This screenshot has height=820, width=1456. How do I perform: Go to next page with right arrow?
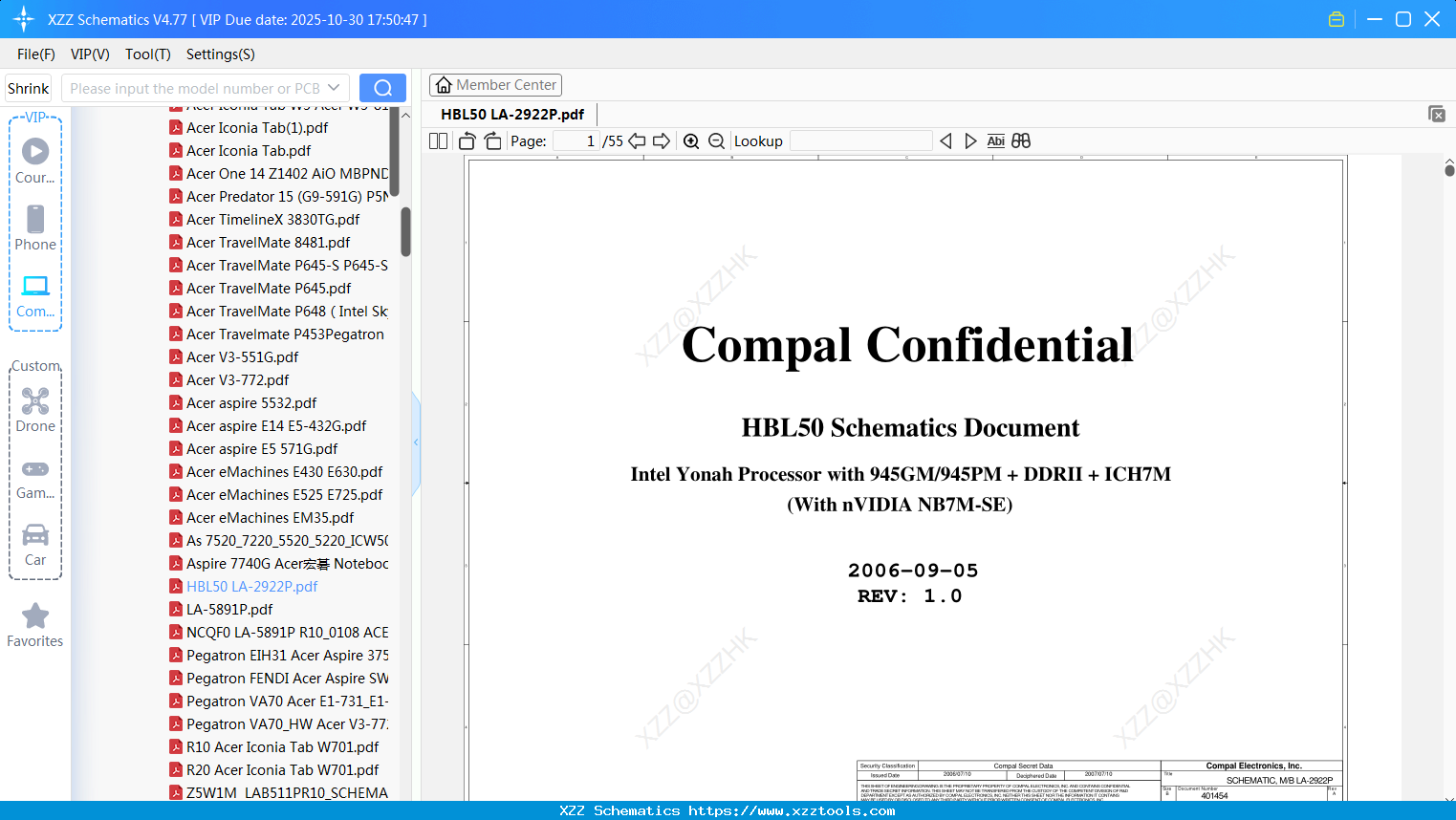(662, 141)
